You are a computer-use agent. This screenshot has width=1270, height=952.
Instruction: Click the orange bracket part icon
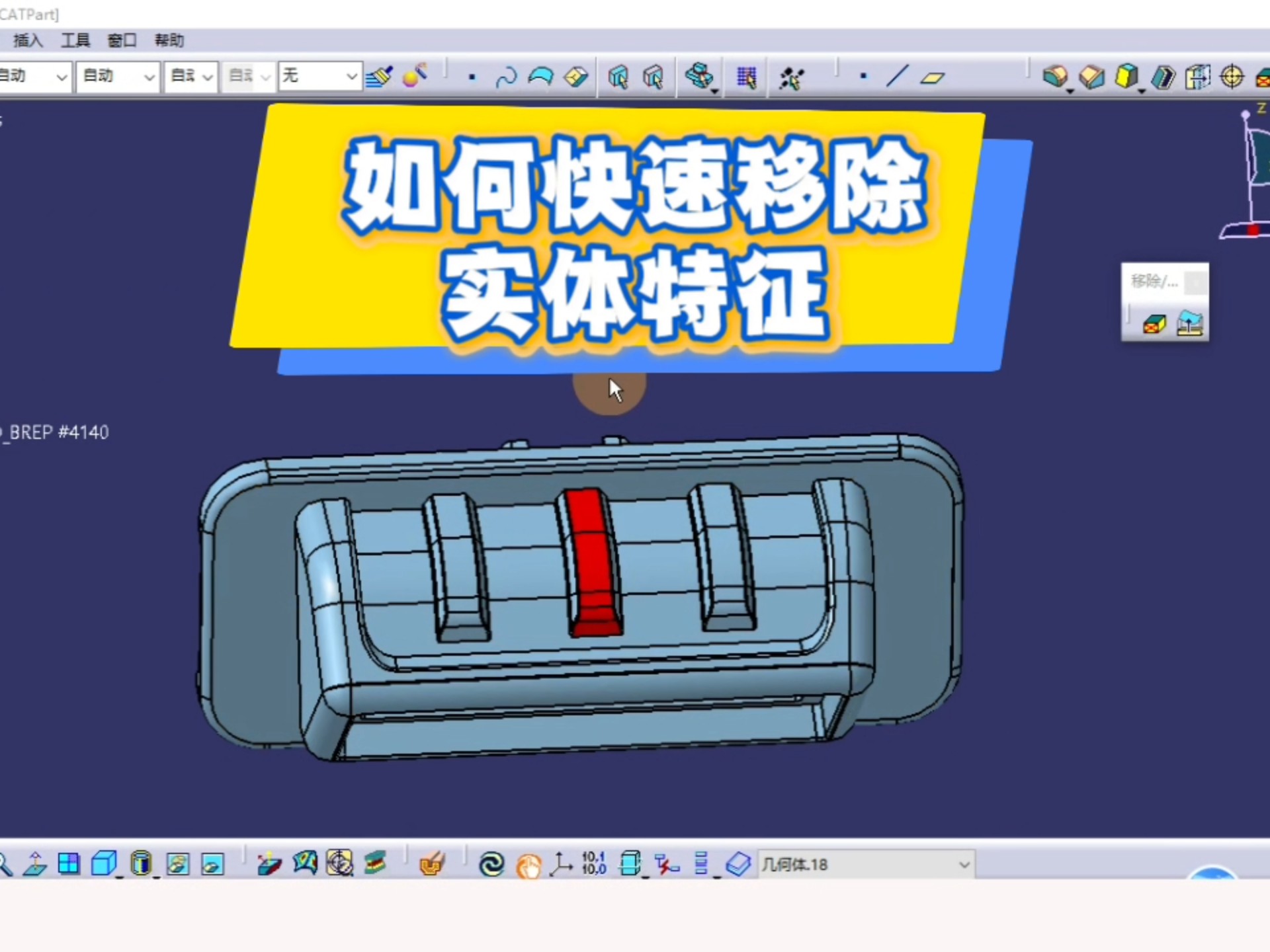[432, 863]
